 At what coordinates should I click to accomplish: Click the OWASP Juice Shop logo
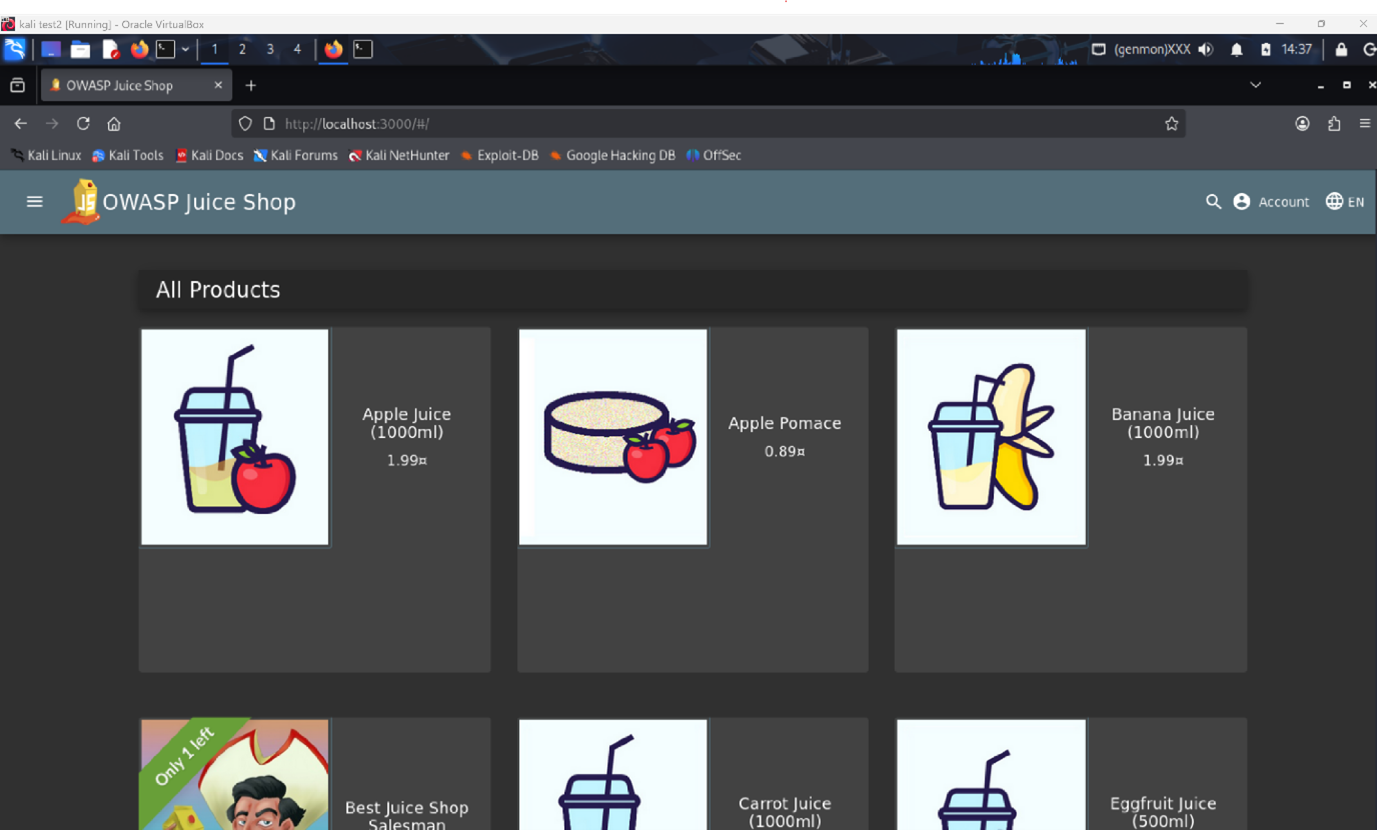click(82, 202)
